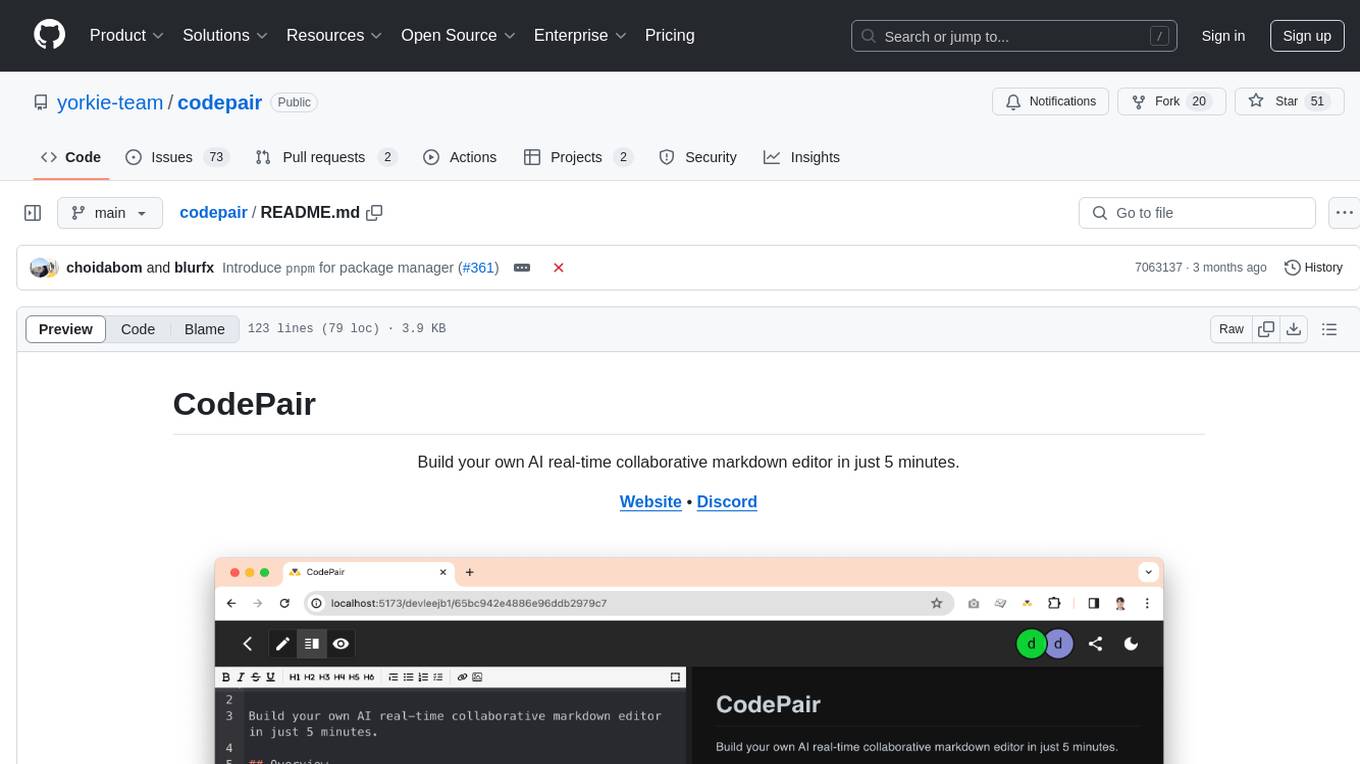The height and width of the screenshot is (764, 1360).
Task: Fork the repository
Action: tap(1171, 102)
